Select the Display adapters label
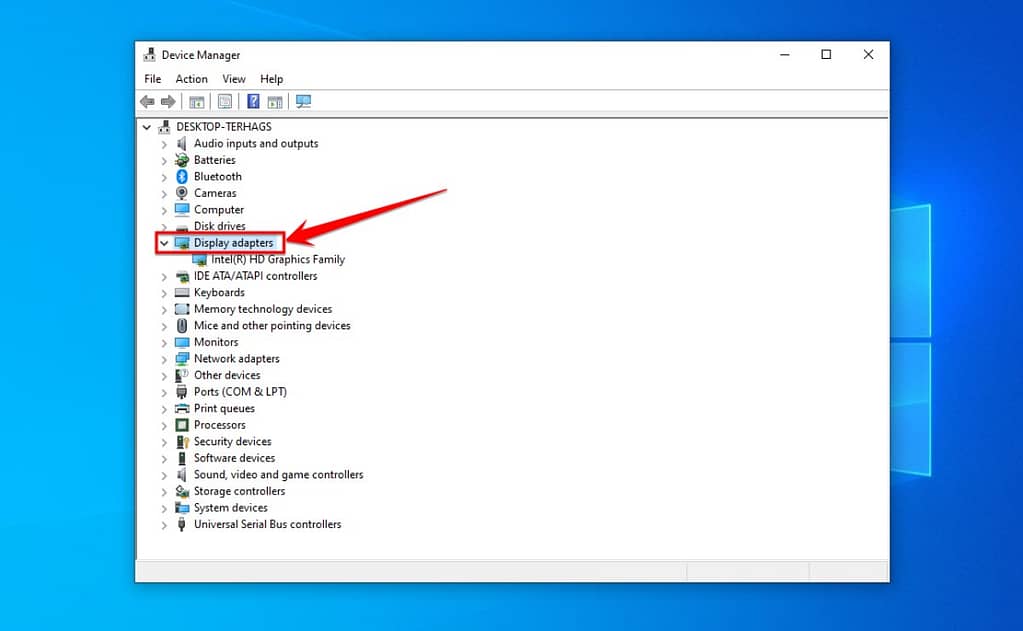The image size is (1023, 631). pyautogui.click(x=234, y=243)
